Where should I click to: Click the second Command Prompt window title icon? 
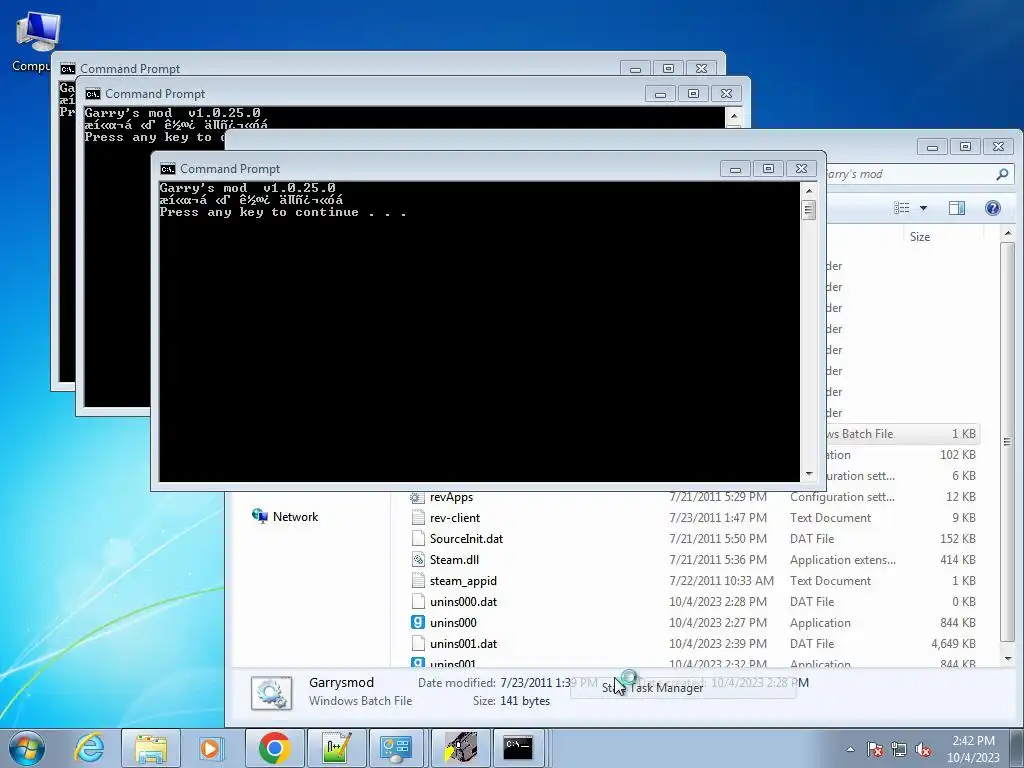93,94
